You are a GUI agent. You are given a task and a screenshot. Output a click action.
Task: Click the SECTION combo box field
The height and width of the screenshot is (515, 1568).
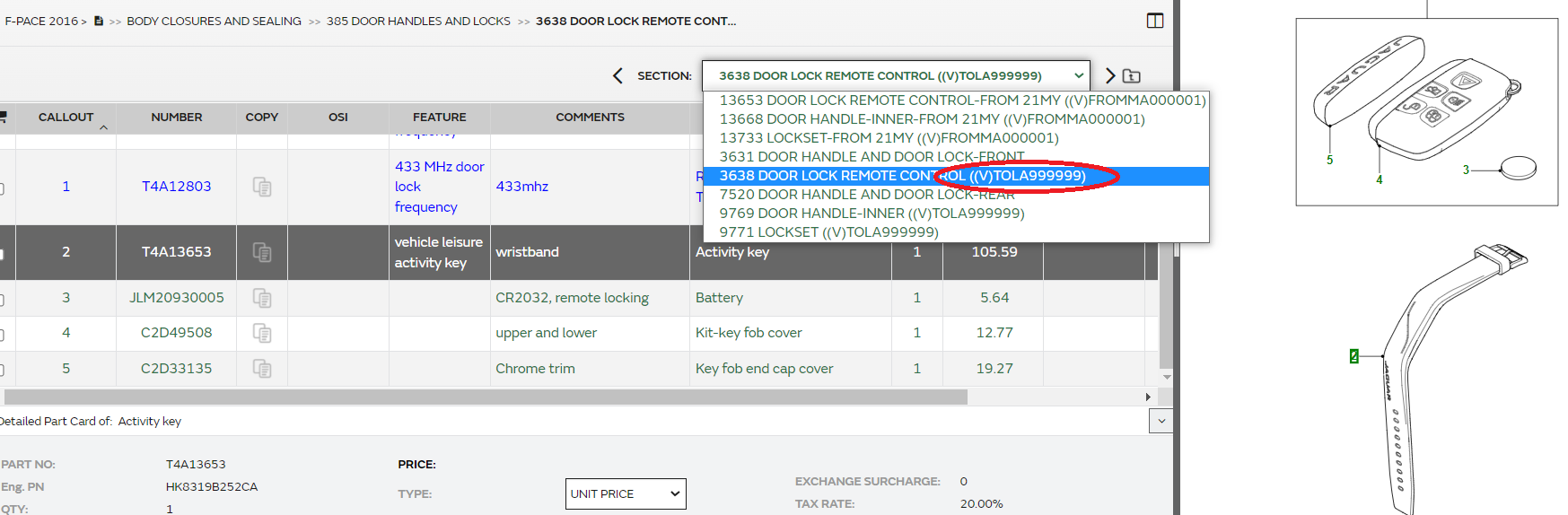(x=895, y=76)
